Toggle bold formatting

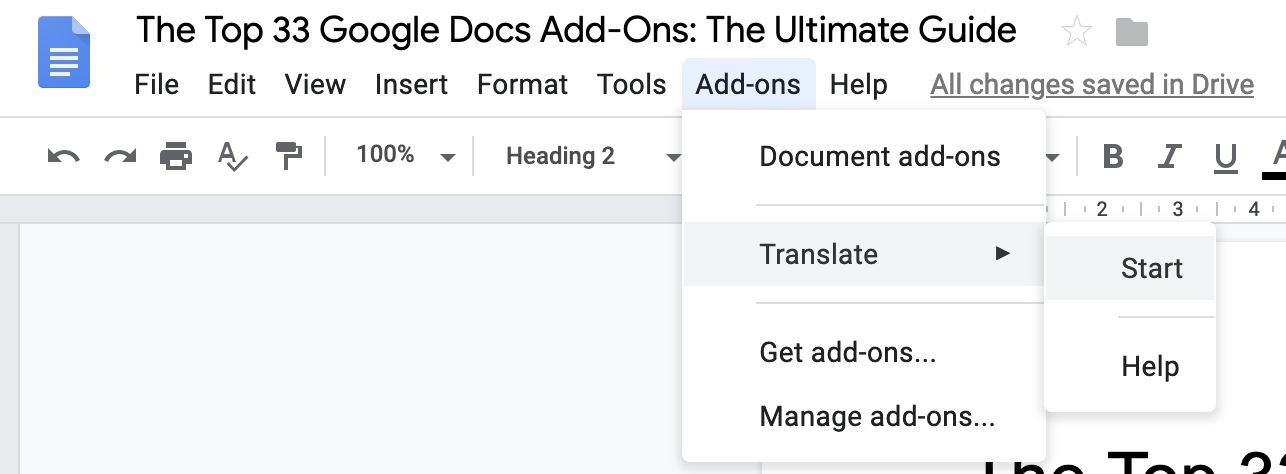(x=1112, y=157)
